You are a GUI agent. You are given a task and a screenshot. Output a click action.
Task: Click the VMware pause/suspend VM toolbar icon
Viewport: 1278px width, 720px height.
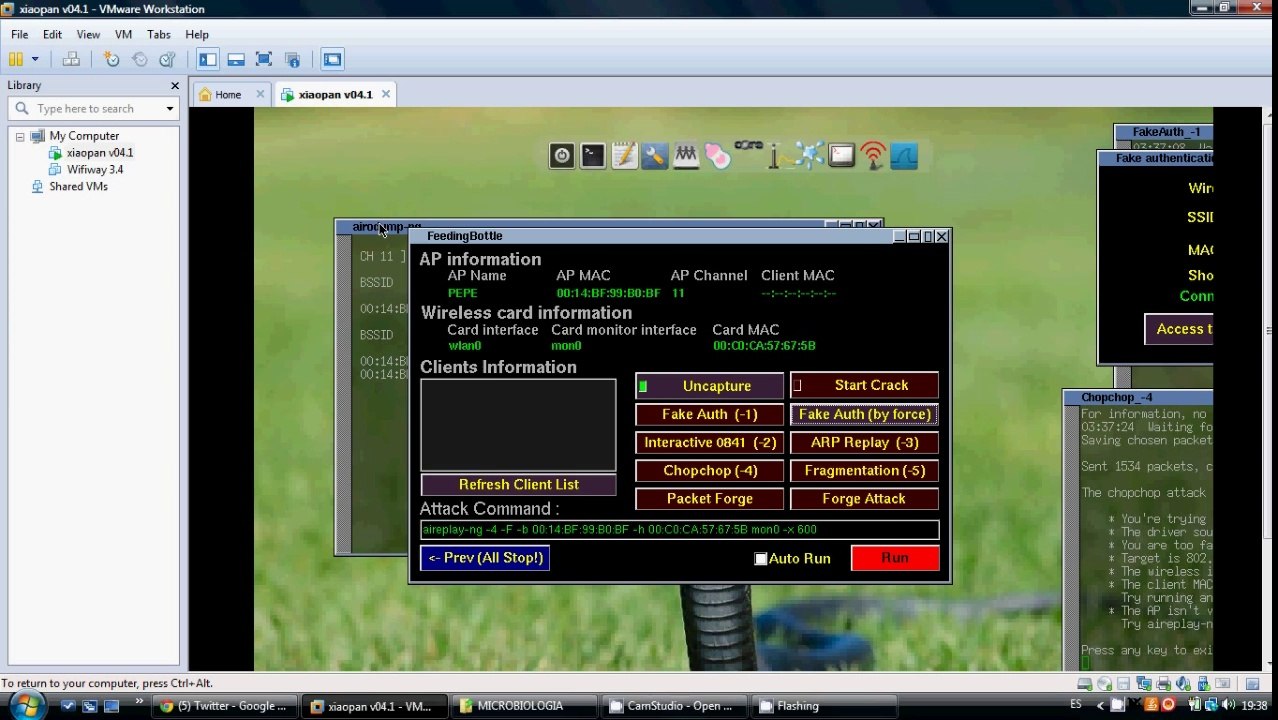pos(17,60)
